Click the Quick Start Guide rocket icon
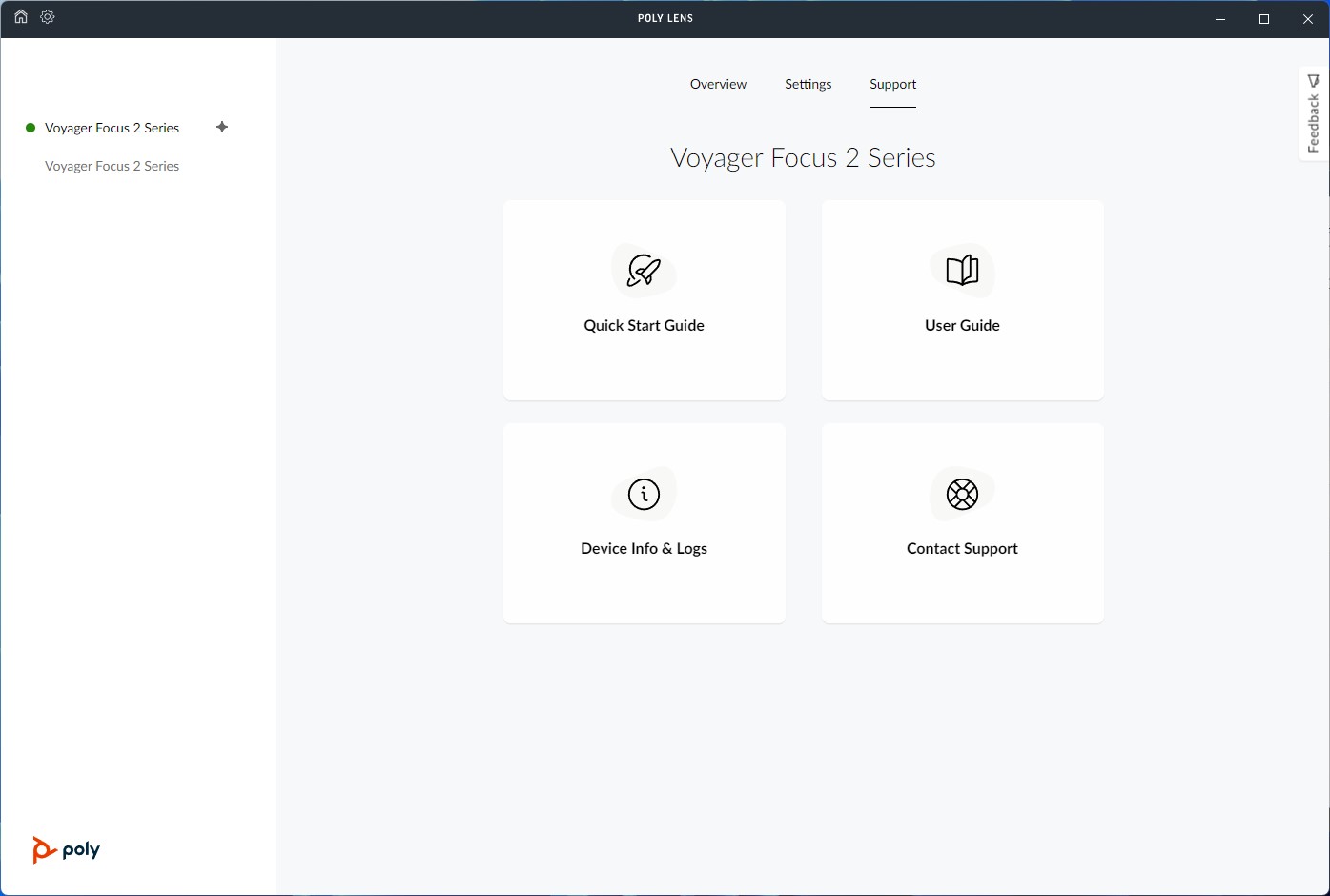The width and height of the screenshot is (1330, 896). pyautogui.click(x=645, y=271)
